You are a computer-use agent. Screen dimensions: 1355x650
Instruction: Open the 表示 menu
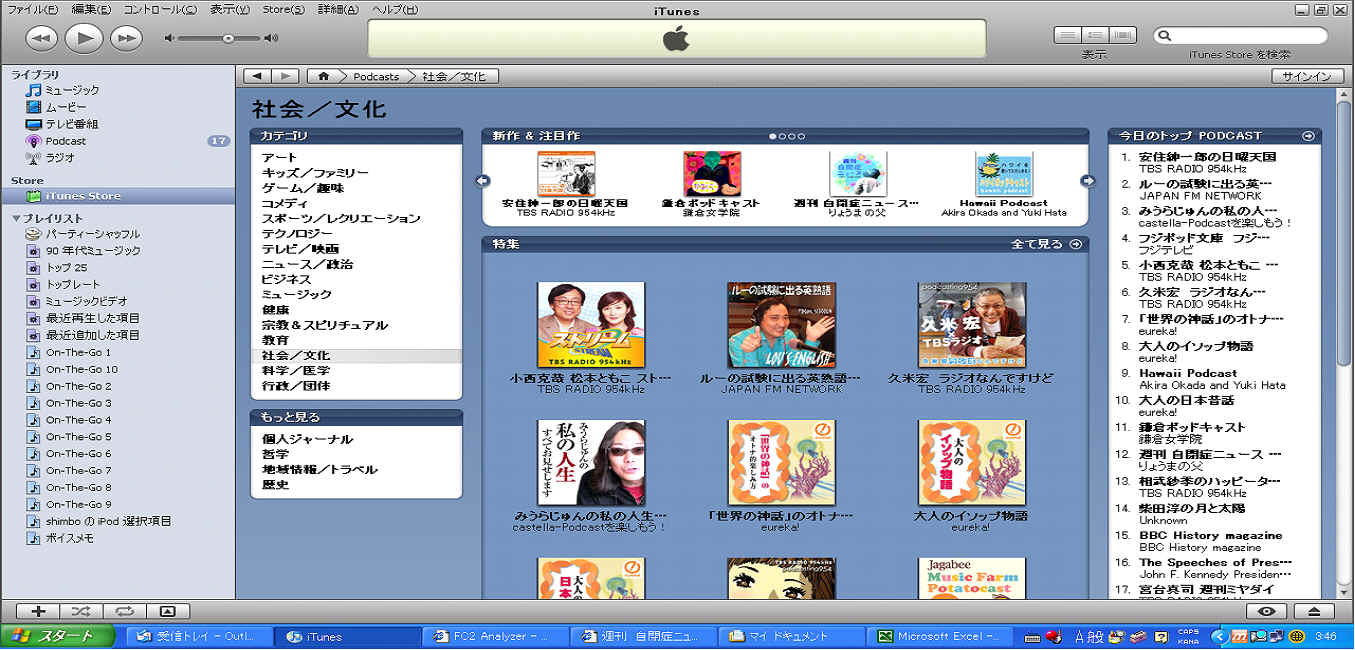[230, 9]
